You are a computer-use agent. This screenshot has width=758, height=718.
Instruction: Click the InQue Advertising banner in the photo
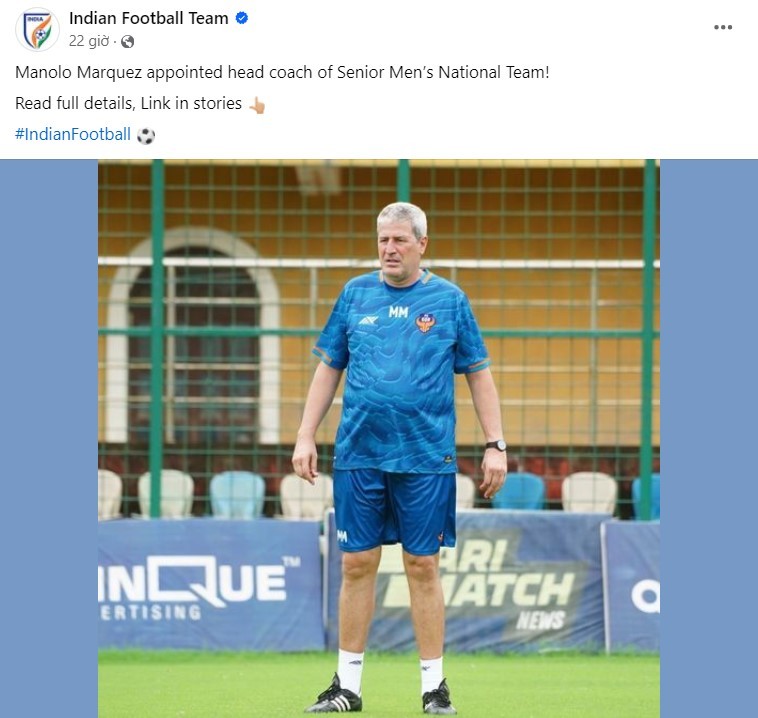click(x=210, y=584)
